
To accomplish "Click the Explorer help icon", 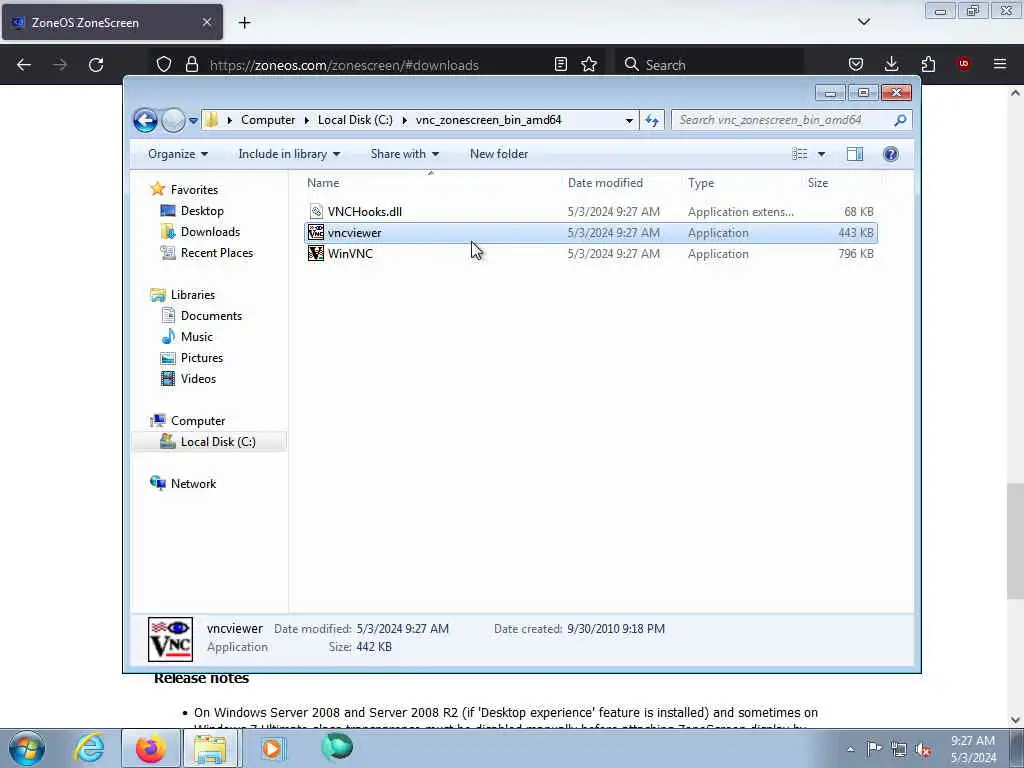I will [890, 154].
